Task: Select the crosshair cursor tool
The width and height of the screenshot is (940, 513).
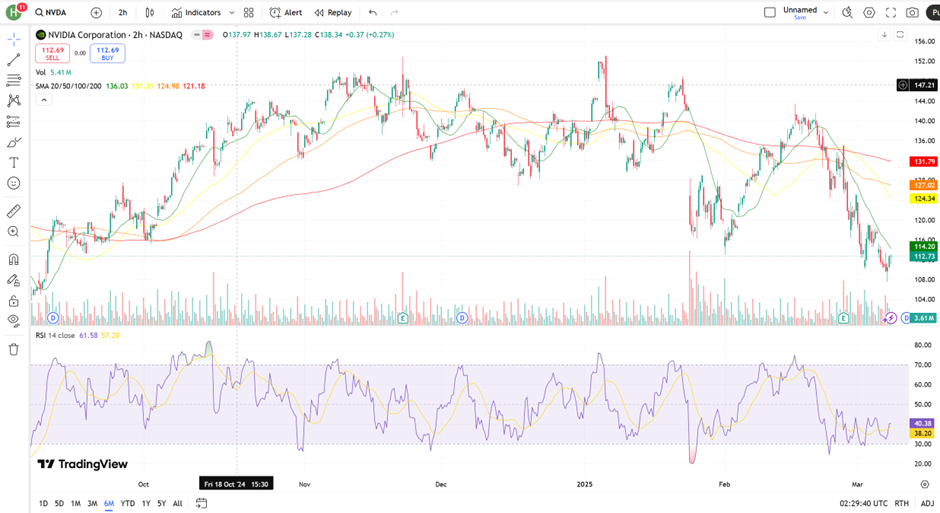Action: (x=14, y=40)
